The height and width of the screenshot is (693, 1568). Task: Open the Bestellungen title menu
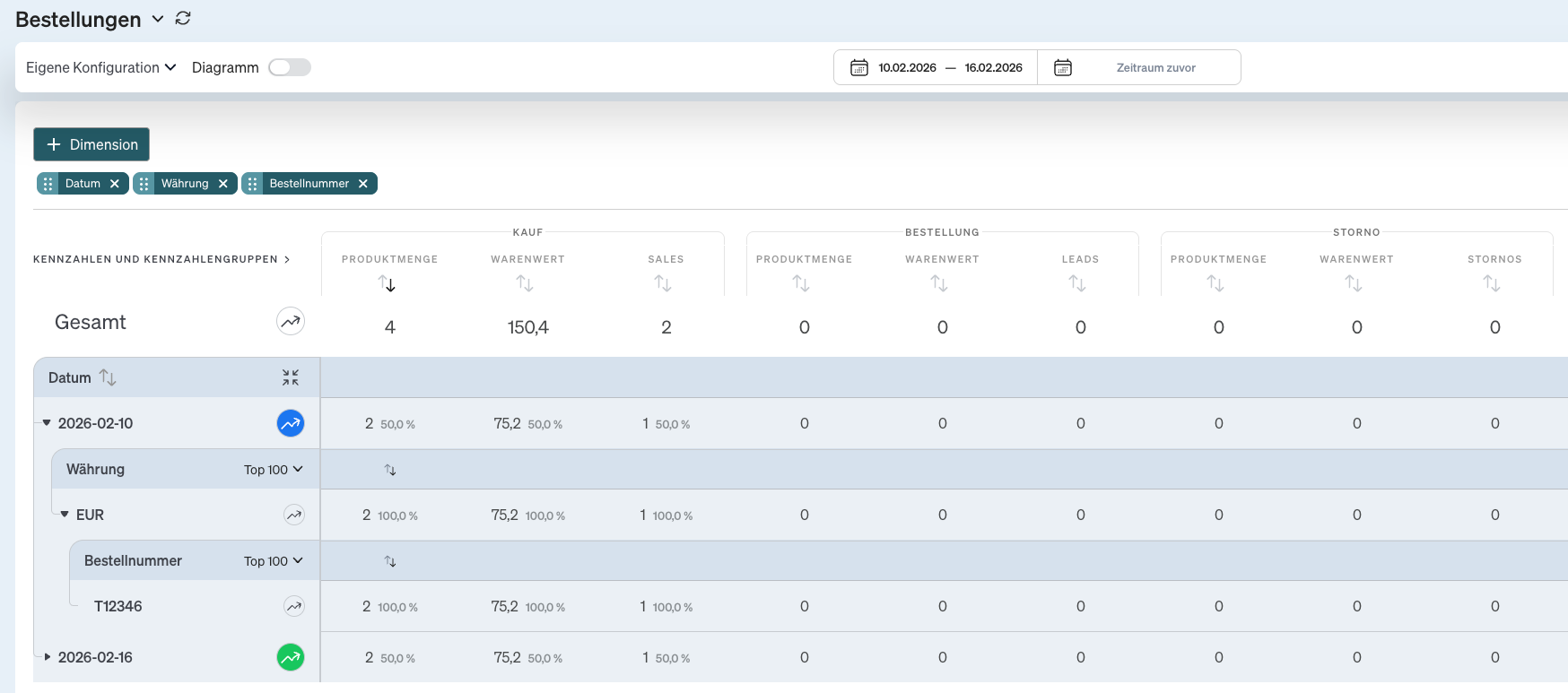coord(158,19)
